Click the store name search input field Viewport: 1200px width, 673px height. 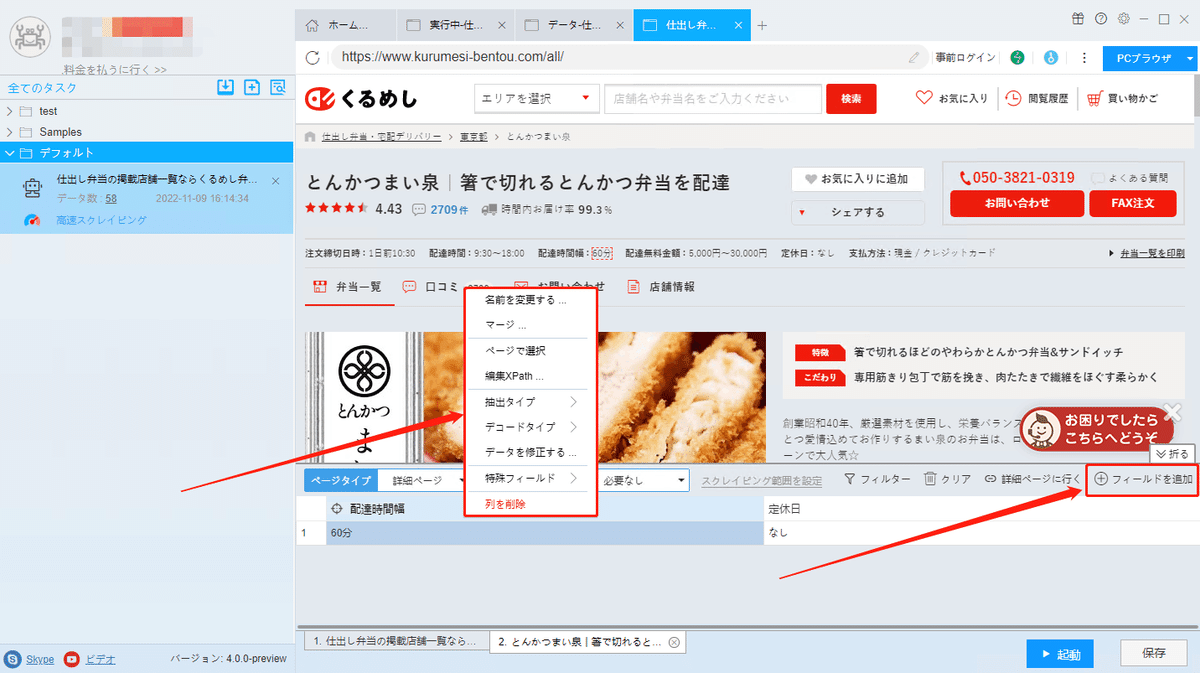(x=713, y=98)
